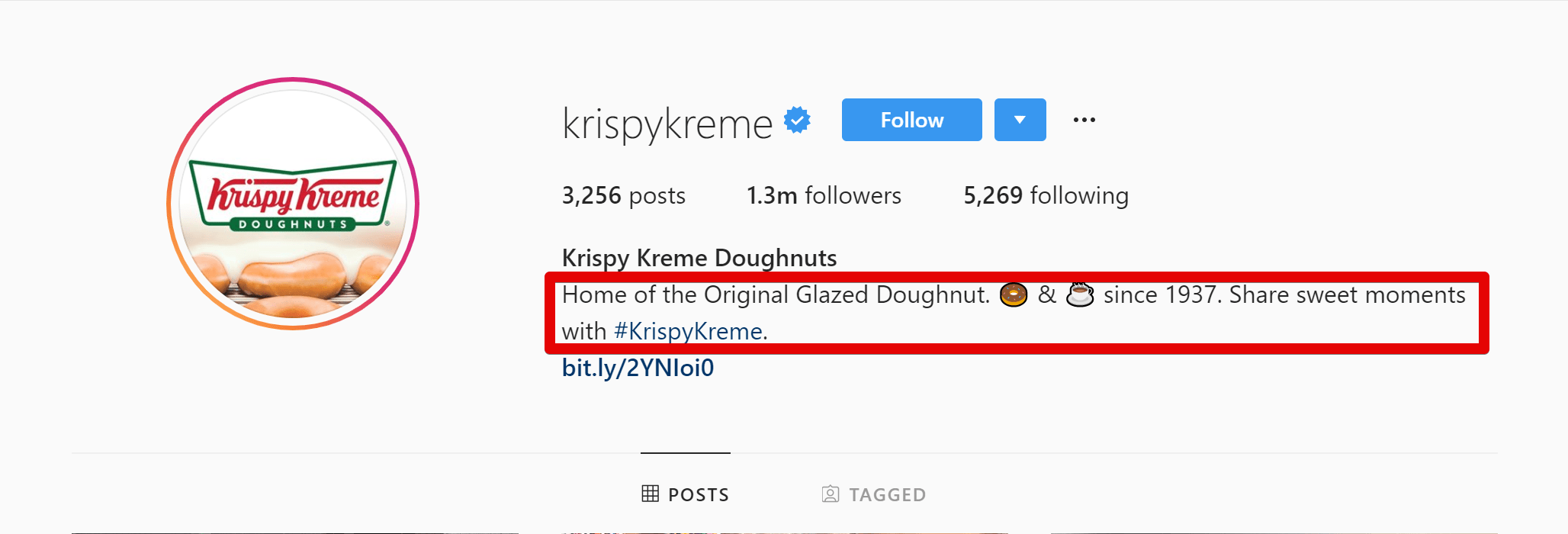
Task: Open the bit.ly/2YNIoi0 website link
Action: coord(639,367)
